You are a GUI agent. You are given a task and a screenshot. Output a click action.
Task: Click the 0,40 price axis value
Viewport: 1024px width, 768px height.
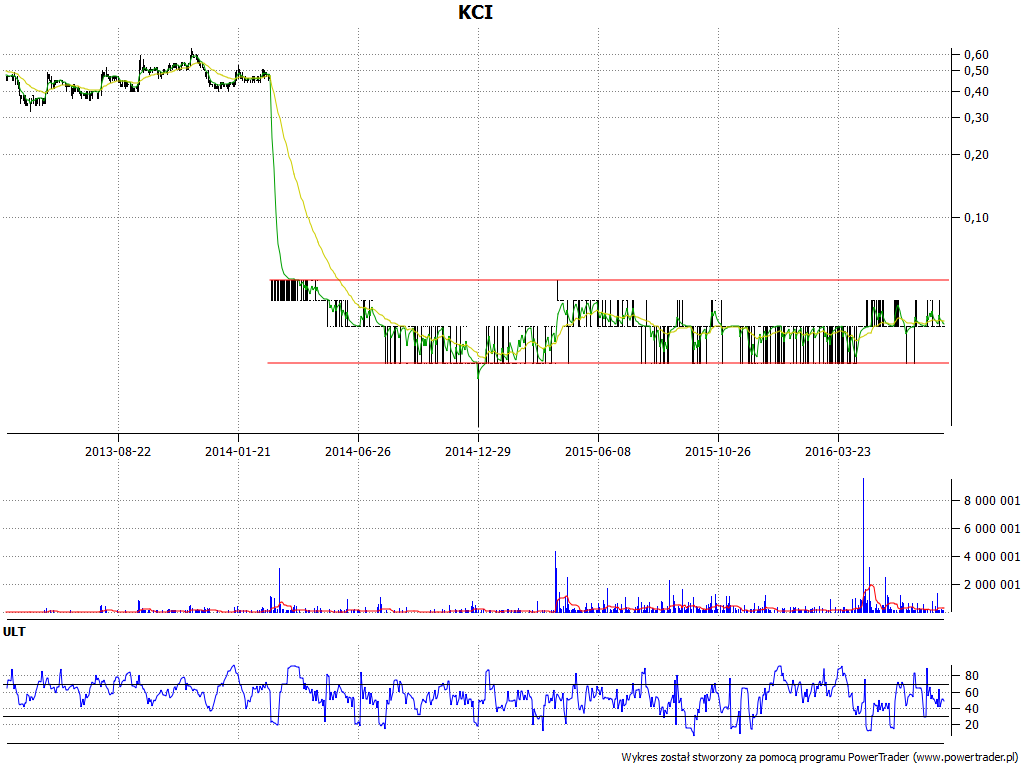976,91
